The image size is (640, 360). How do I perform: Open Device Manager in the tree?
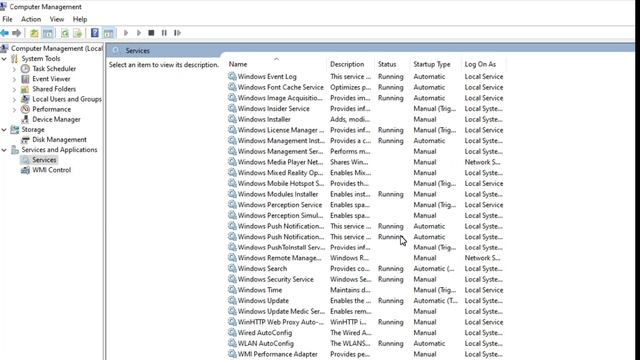pyautogui.click(x=56, y=119)
